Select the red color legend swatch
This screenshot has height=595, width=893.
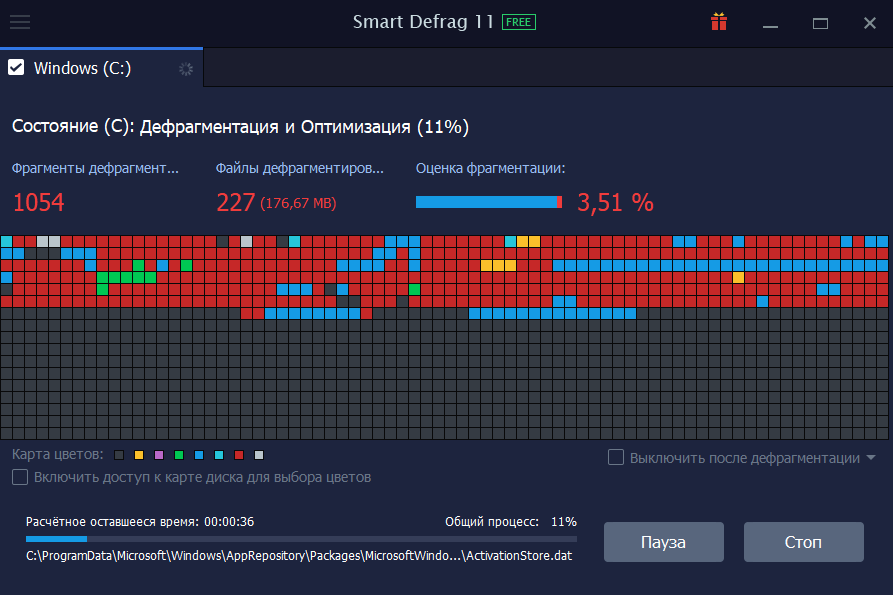click(239, 455)
